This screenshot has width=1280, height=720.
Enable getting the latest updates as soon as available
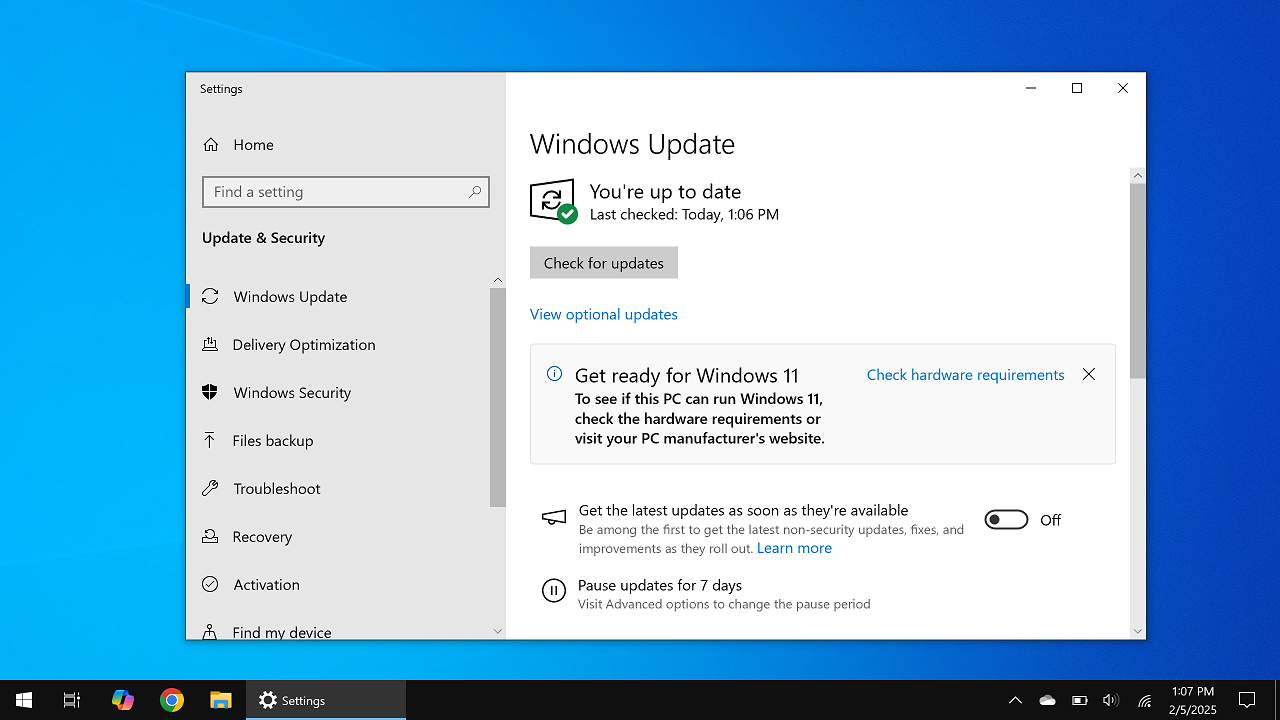click(x=1005, y=519)
